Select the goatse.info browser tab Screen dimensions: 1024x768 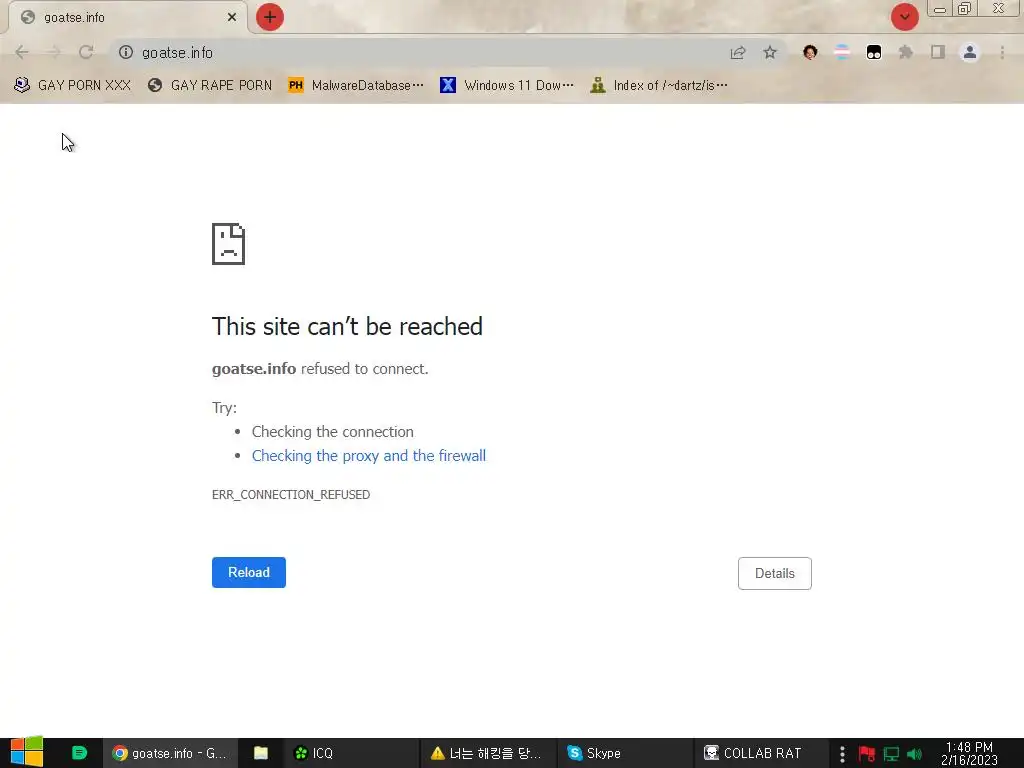(127, 18)
